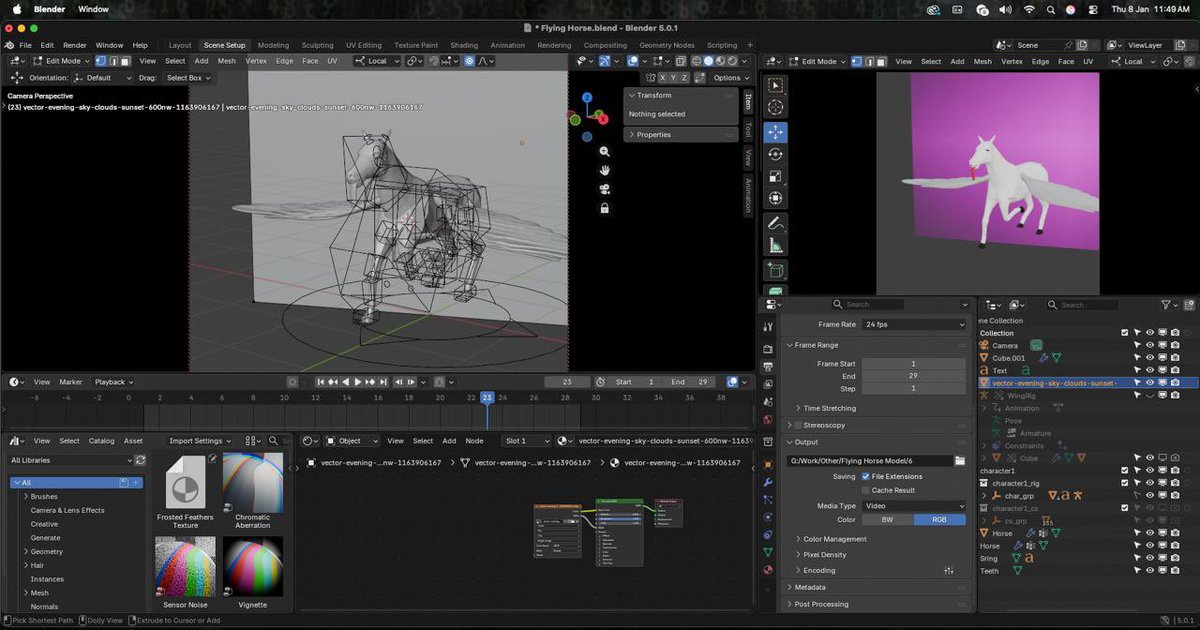The width and height of the screenshot is (1200, 630).
Task: Click the pan hand icon in left viewport
Action: (605, 170)
